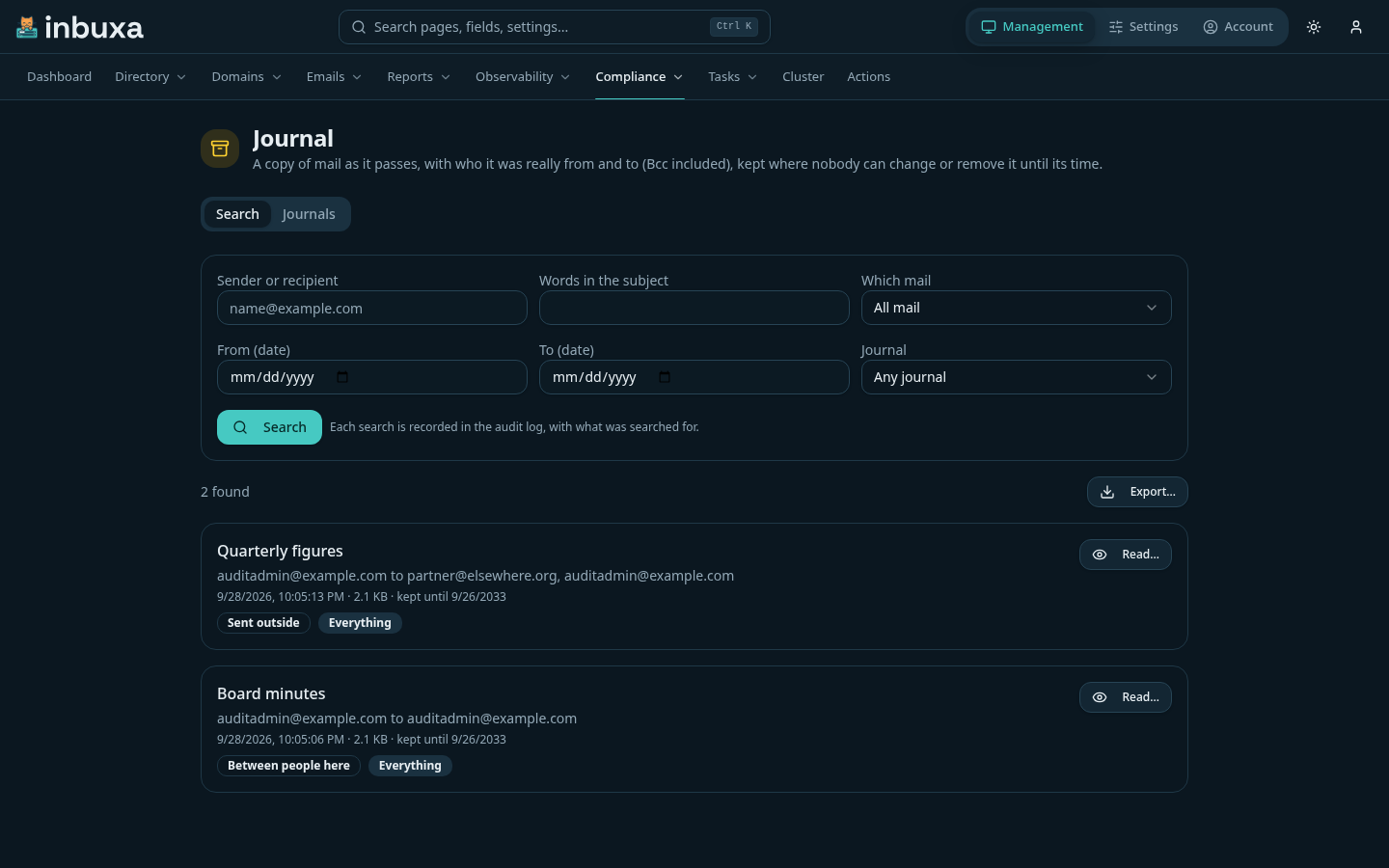Go to the Dashboard page
The image size is (1389, 868).
pos(59,77)
